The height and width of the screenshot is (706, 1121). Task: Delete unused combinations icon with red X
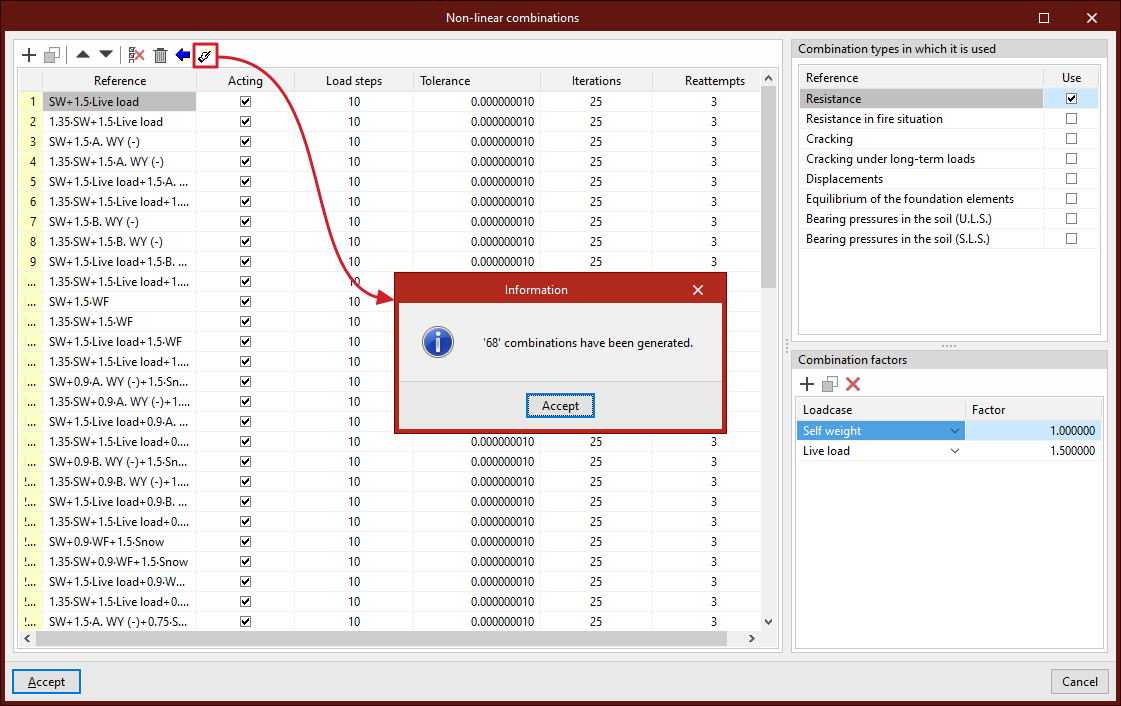136,55
